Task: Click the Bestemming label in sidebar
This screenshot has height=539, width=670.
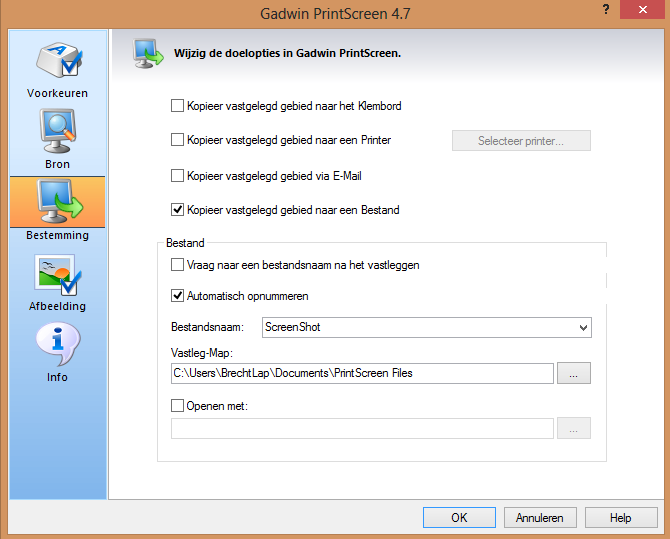Action: point(57,236)
